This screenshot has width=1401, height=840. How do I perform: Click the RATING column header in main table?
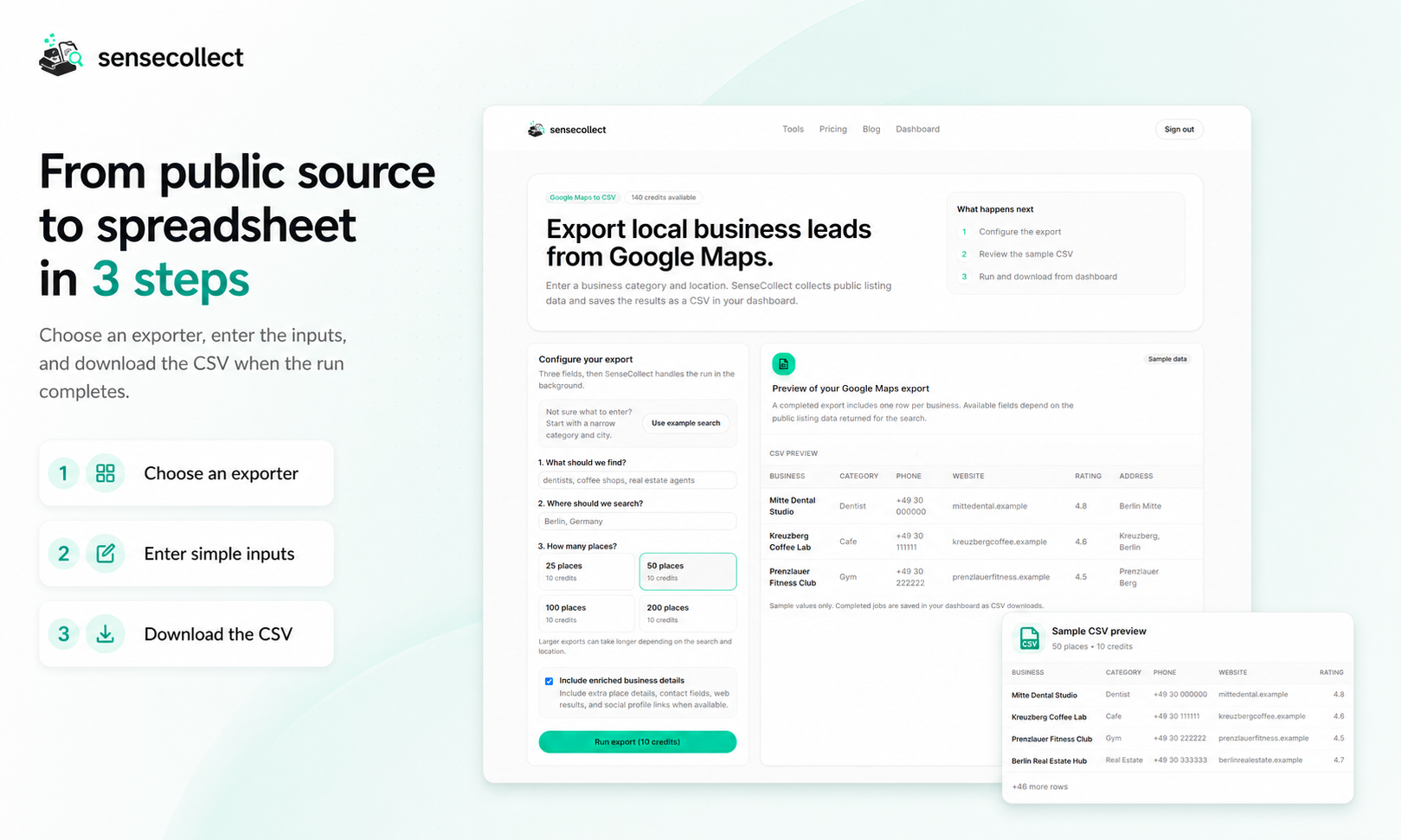coord(1088,476)
